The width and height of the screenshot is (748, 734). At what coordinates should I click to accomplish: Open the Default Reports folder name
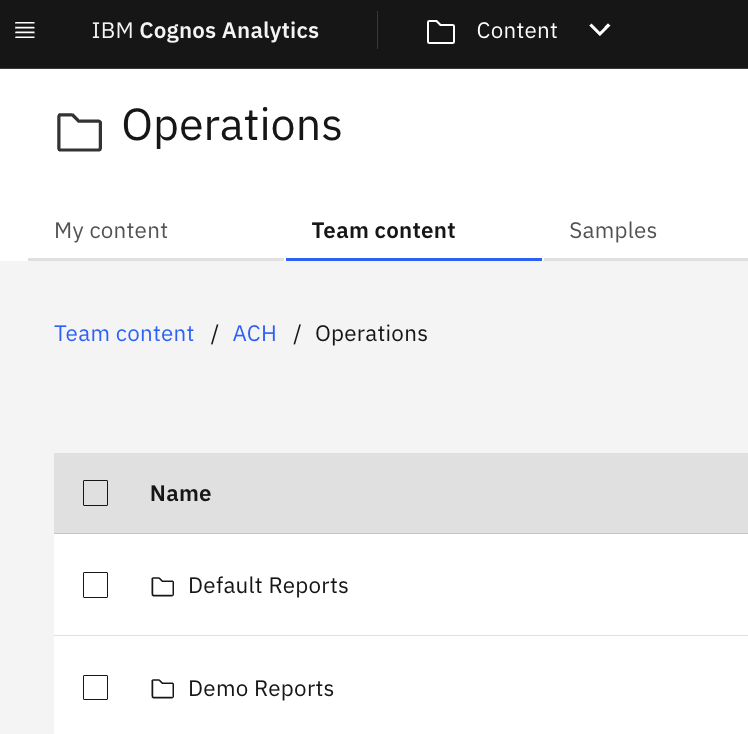point(268,586)
